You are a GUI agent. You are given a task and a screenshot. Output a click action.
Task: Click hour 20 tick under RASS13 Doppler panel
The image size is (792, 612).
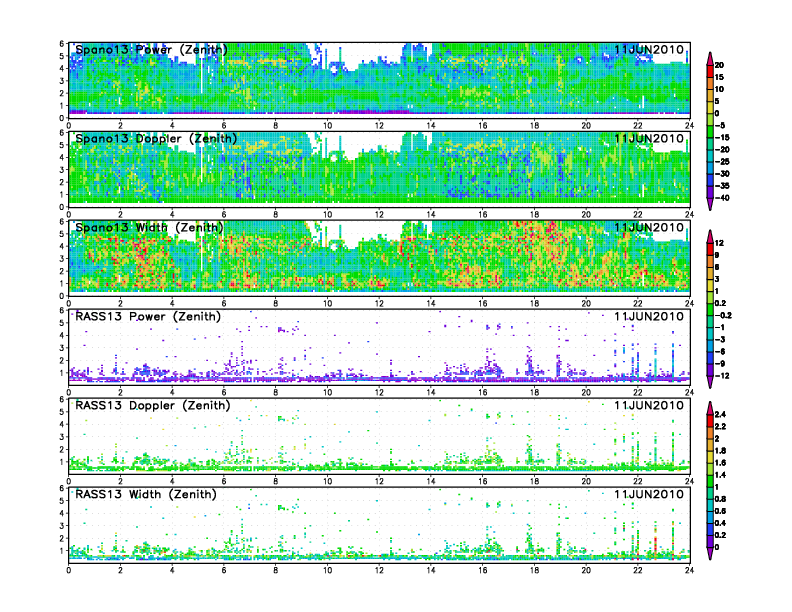coord(586,481)
